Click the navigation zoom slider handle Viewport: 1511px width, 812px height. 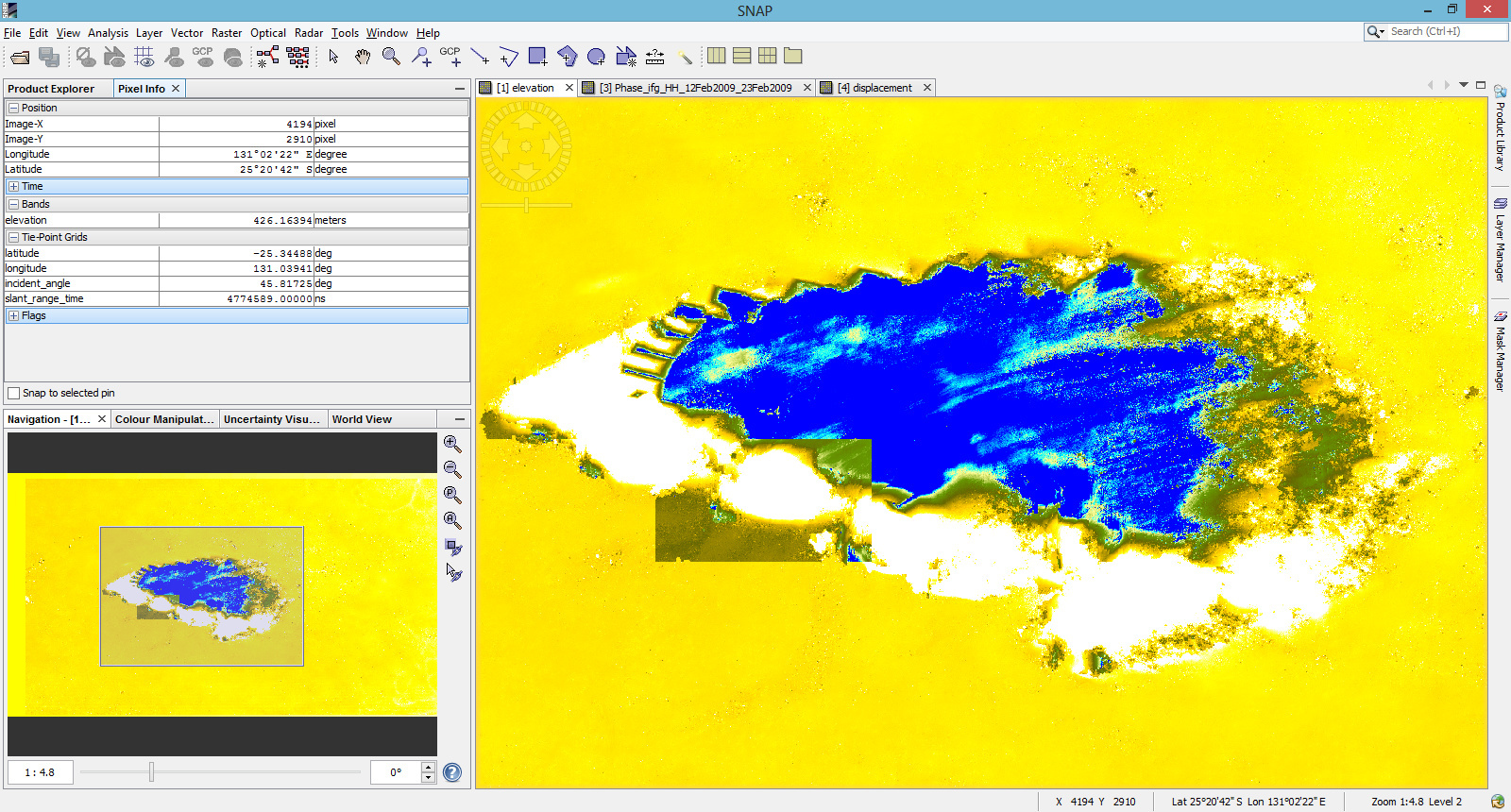(x=151, y=772)
